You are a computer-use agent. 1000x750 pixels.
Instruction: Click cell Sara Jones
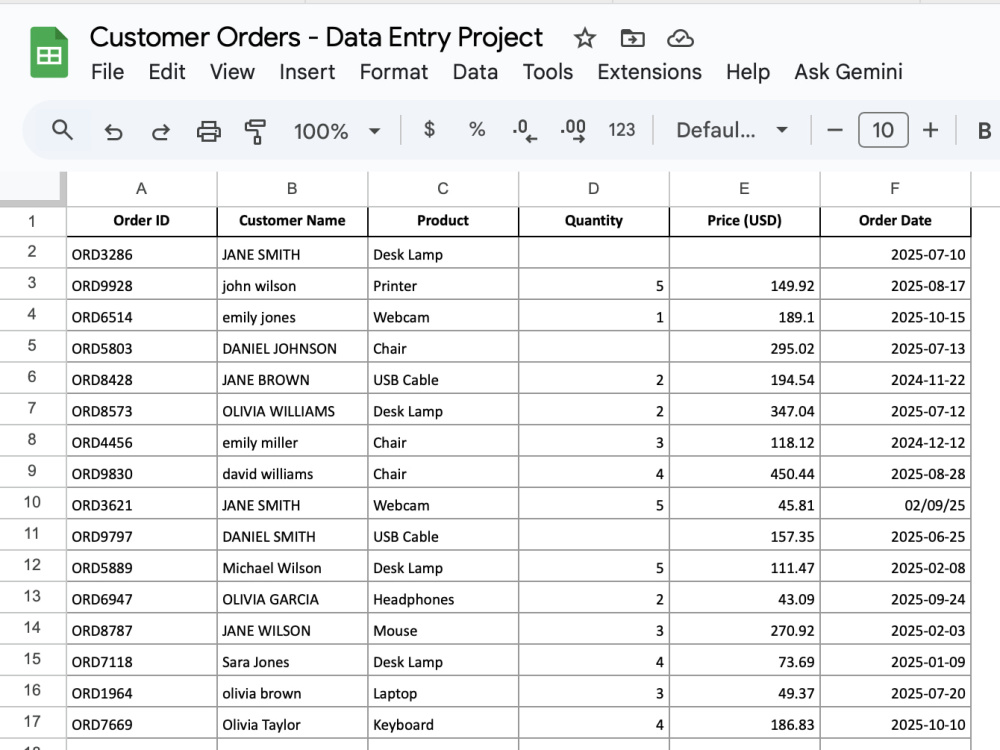[292, 661]
